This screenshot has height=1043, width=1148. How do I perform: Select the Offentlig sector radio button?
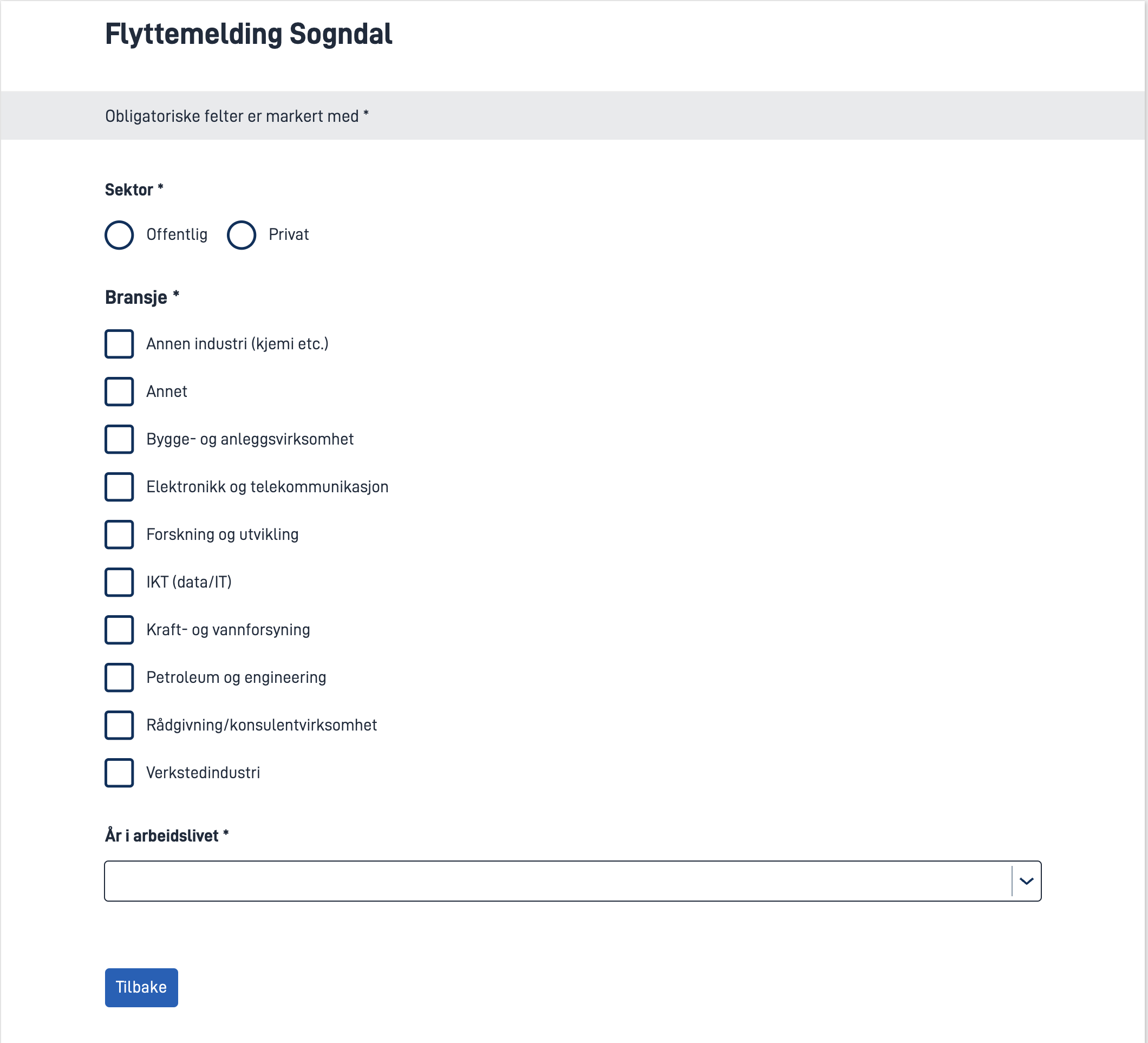[119, 234]
